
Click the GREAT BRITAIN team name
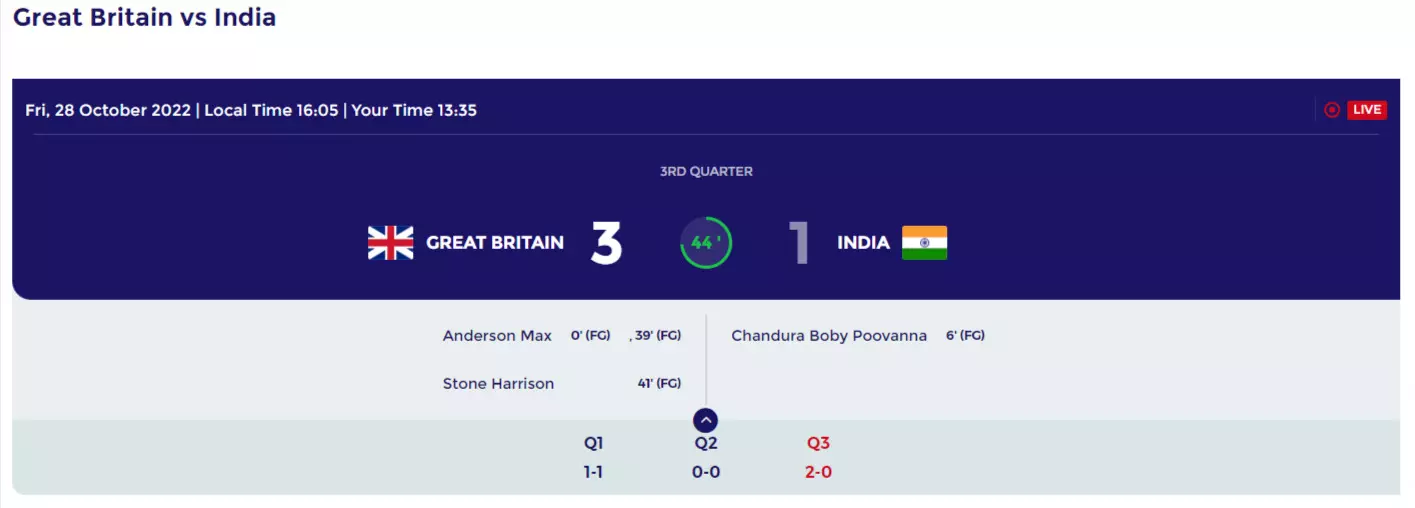[495, 243]
